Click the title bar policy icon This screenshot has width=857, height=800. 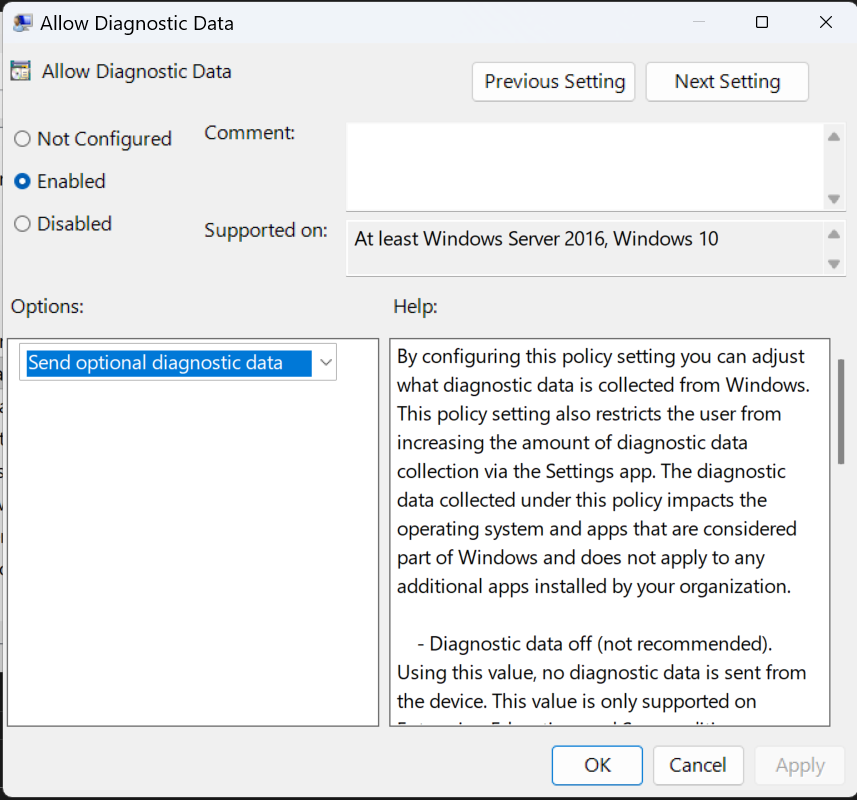[x=22, y=23]
